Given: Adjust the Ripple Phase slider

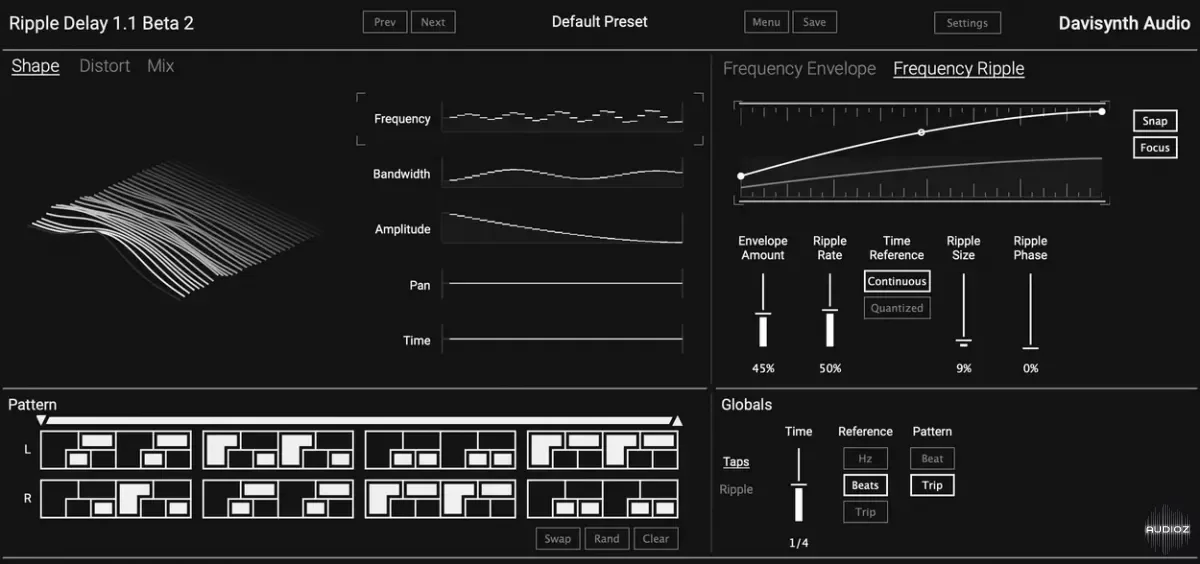Looking at the screenshot, I should (1030, 311).
